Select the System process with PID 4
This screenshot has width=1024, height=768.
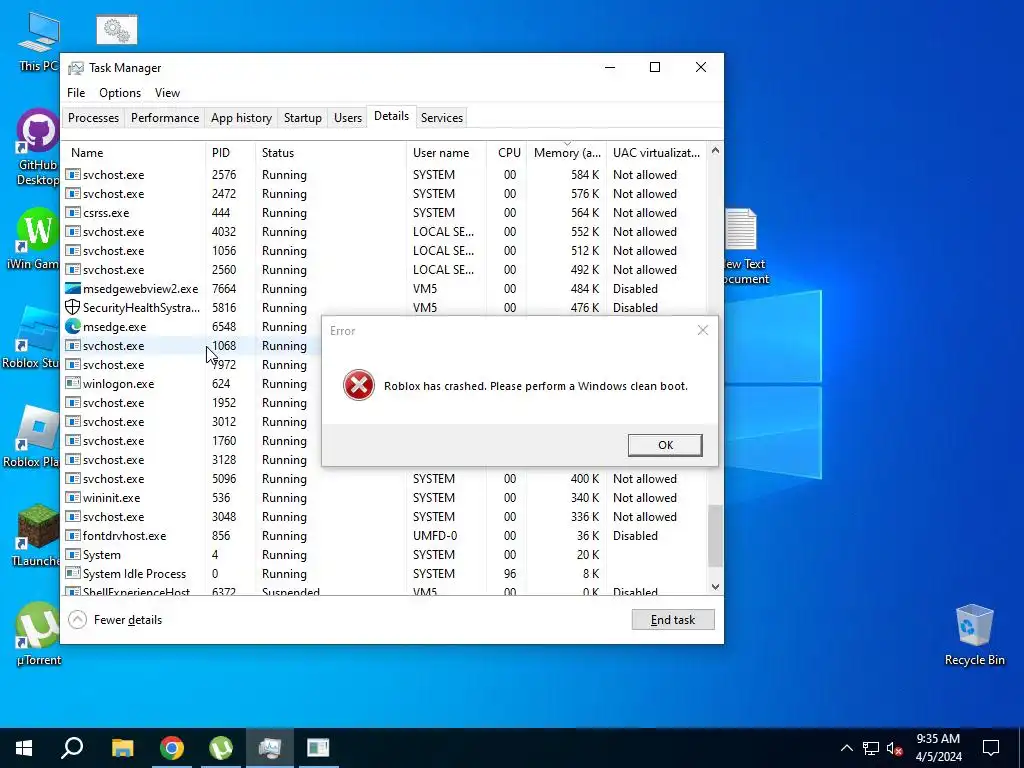tap(385, 554)
